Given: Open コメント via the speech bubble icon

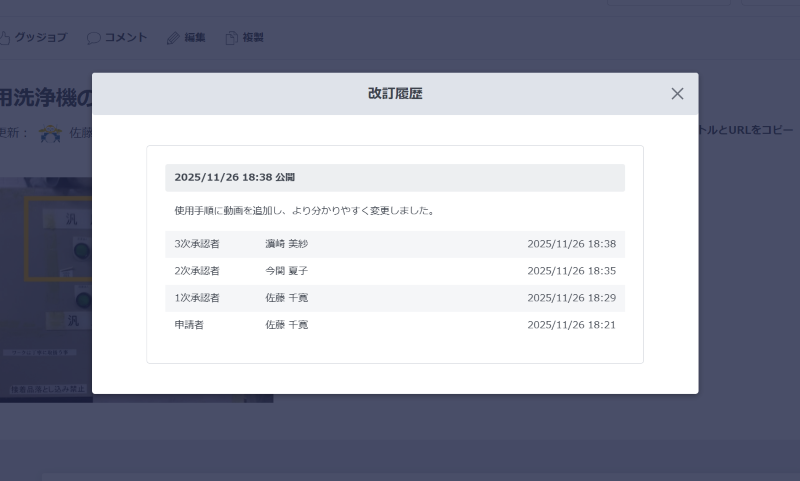Looking at the screenshot, I should coord(94,38).
